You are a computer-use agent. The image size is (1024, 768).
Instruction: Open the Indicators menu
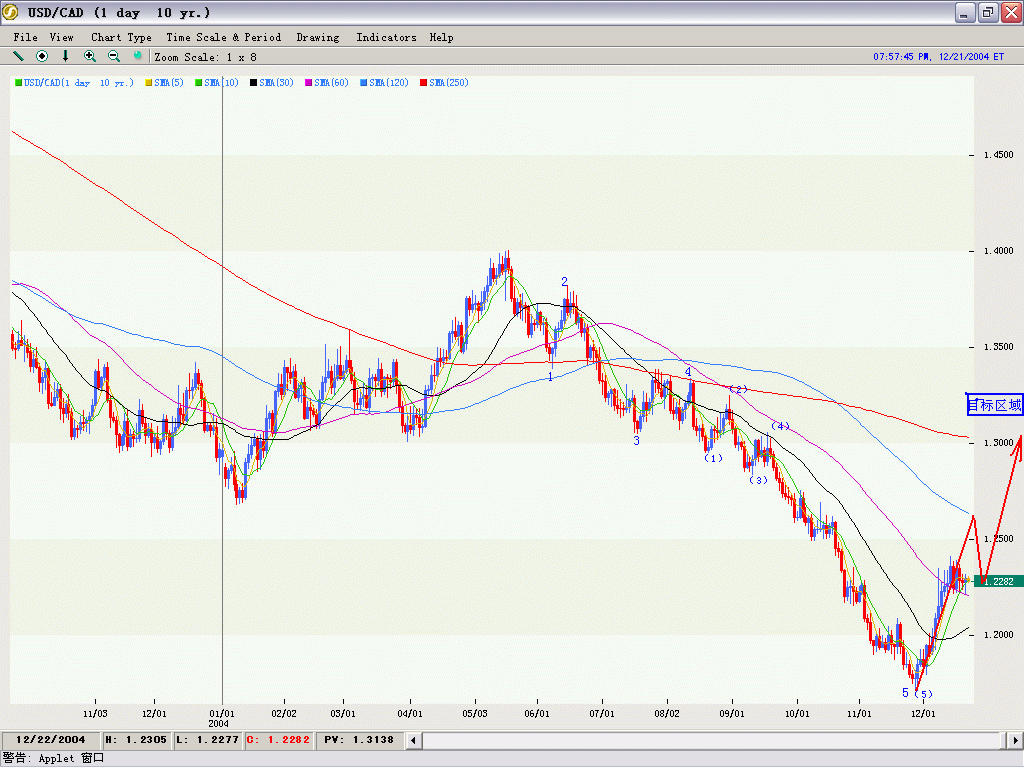click(386, 37)
